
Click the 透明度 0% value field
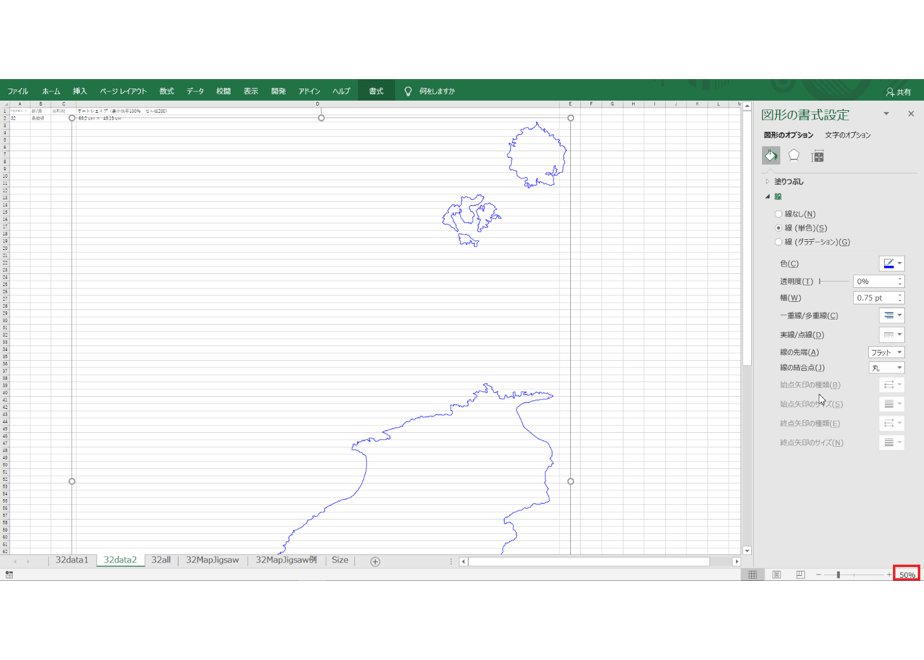pos(874,282)
